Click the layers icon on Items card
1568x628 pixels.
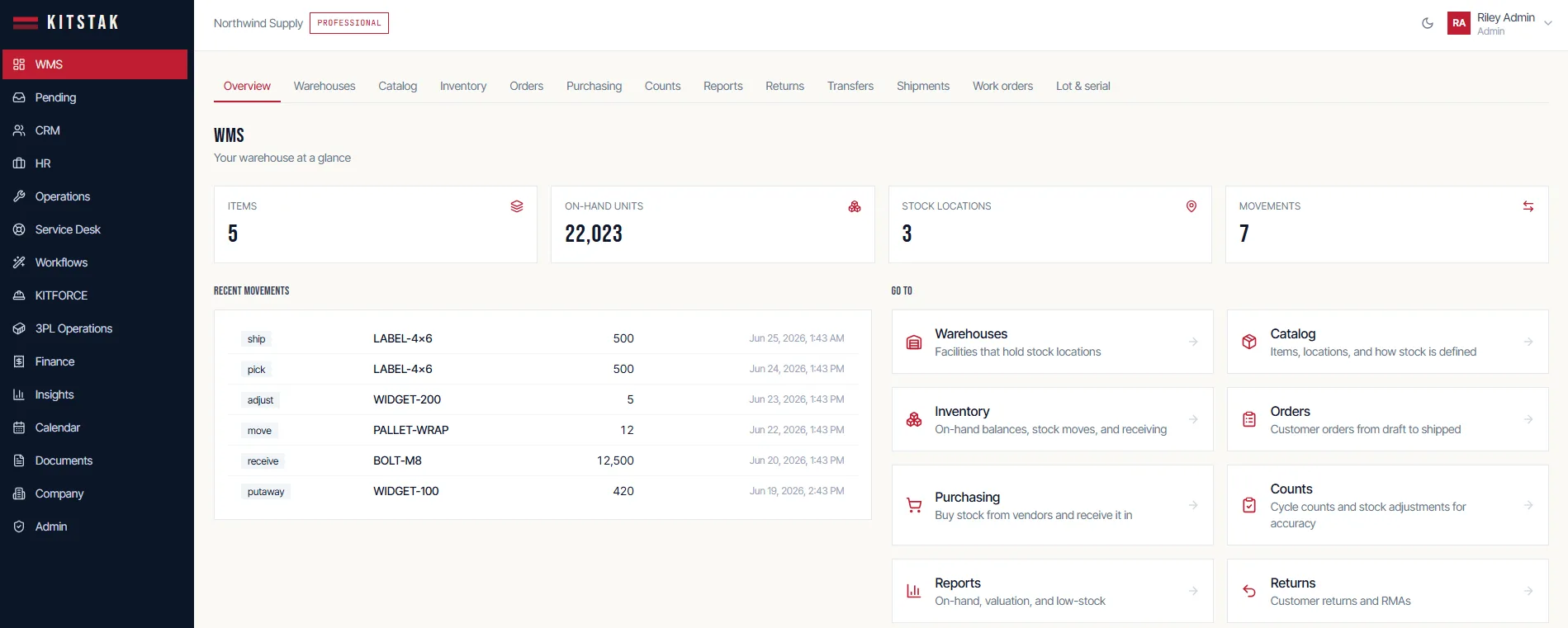517,206
